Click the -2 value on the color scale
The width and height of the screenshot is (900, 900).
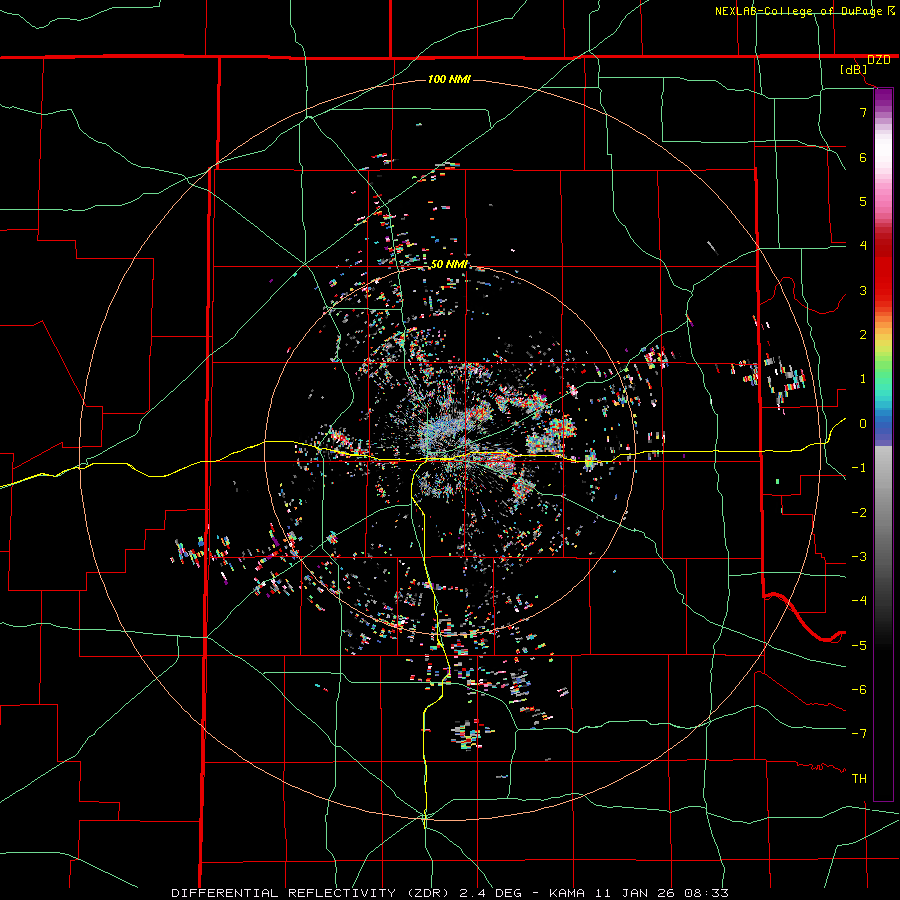(x=859, y=513)
